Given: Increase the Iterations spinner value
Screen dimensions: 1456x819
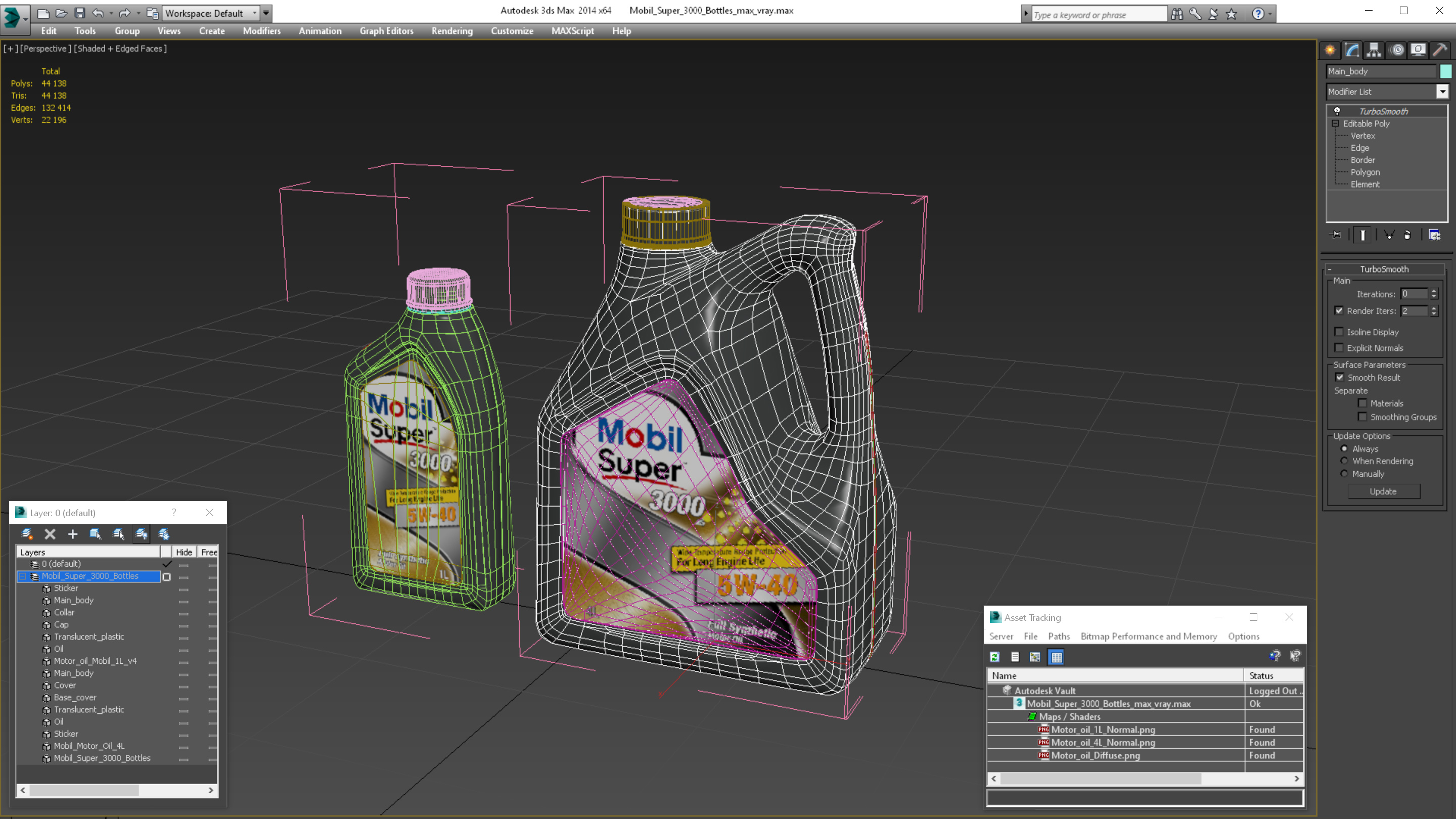Looking at the screenshot, I should tap(1433, 291).
